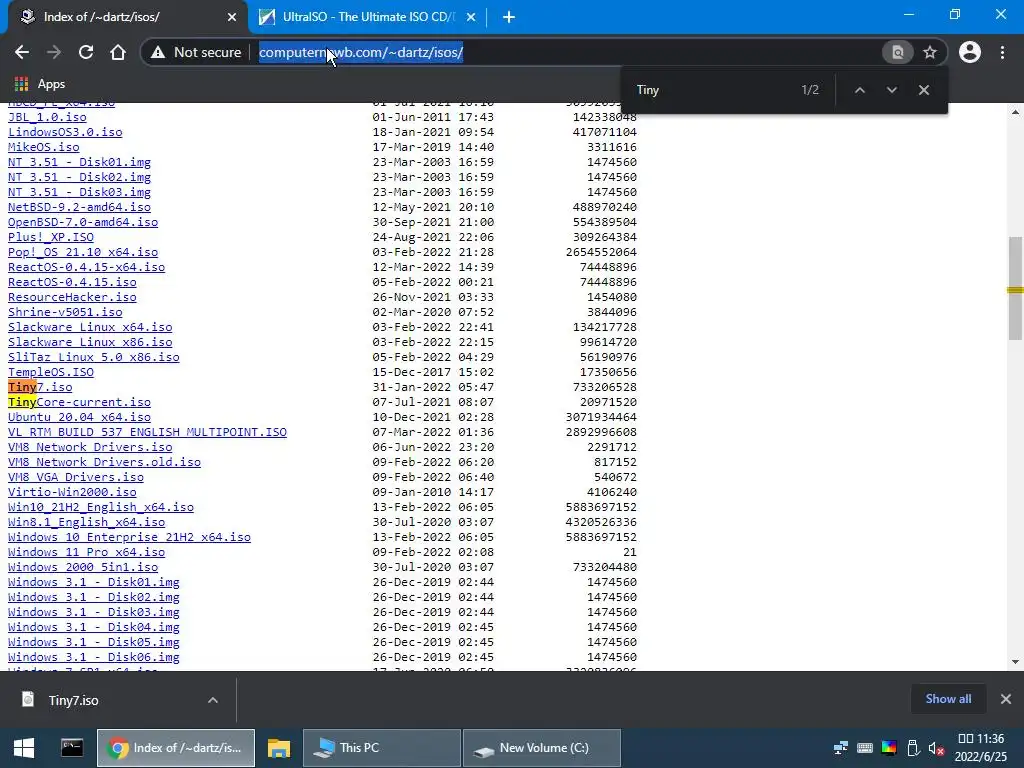1024x768 pixels.
Task: Click NetBSD-9.2-amd64.iso link
Action: [79, 207]
